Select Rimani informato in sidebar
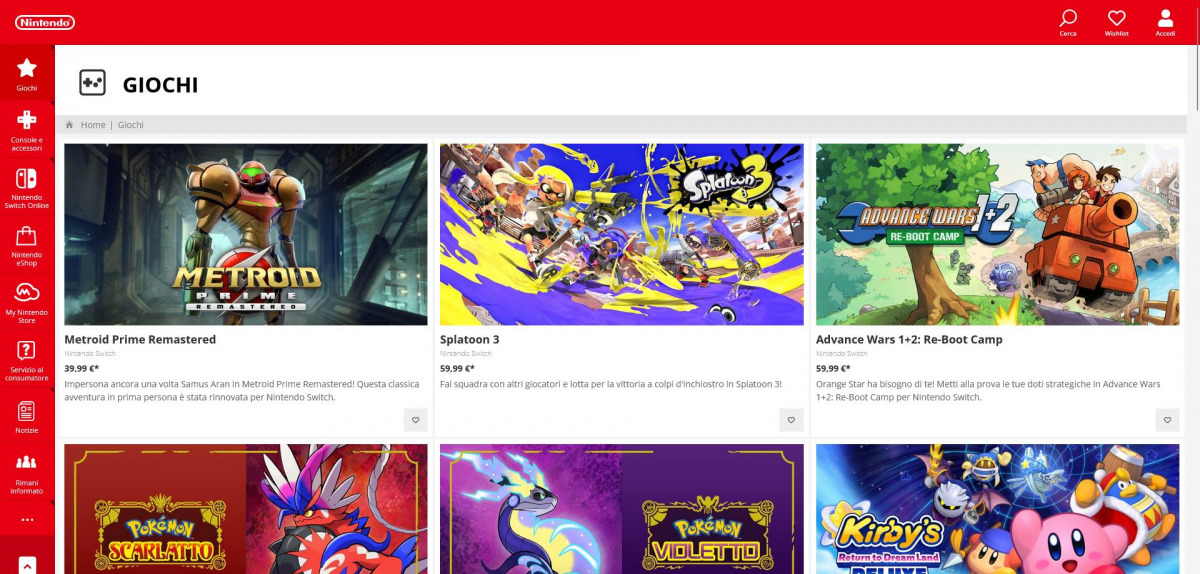The width and height of the screenshot is (1200, 574). pyautogui.click(x=27, y=472)
